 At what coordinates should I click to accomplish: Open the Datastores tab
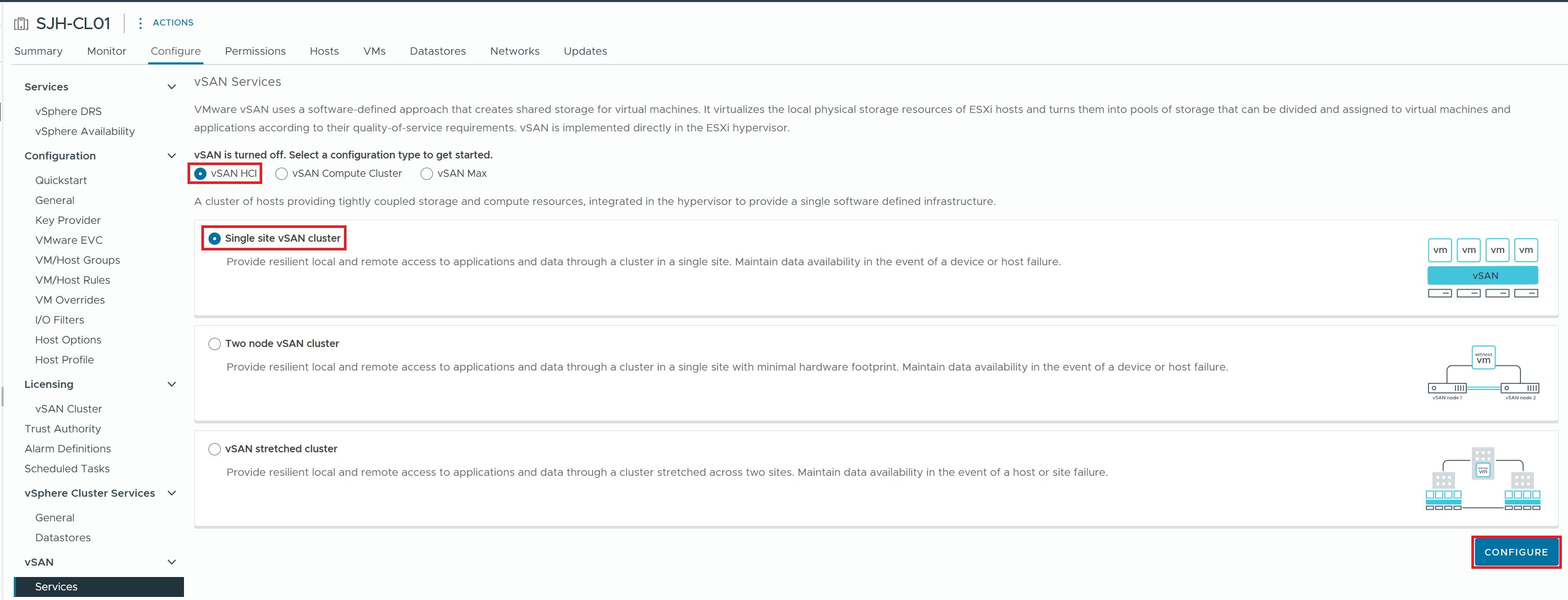coord(437,51)
